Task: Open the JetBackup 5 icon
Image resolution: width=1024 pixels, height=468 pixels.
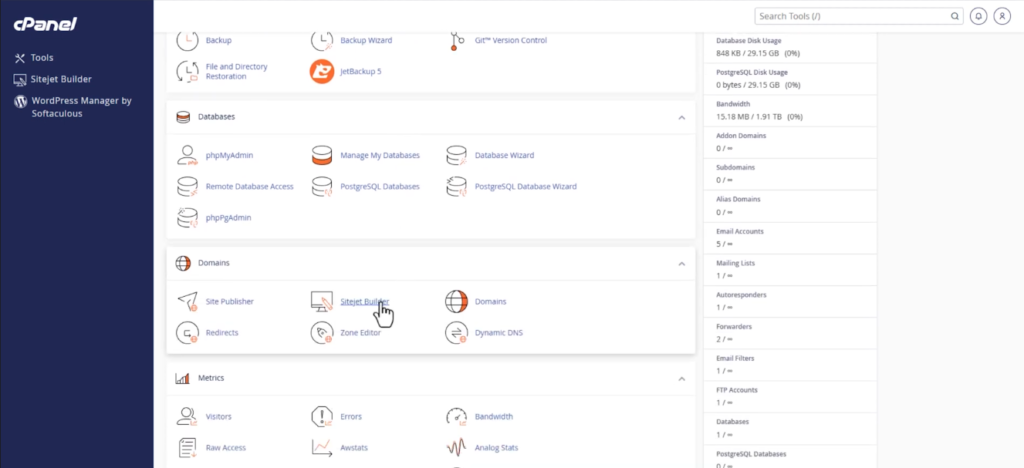Action: [322, 71]
